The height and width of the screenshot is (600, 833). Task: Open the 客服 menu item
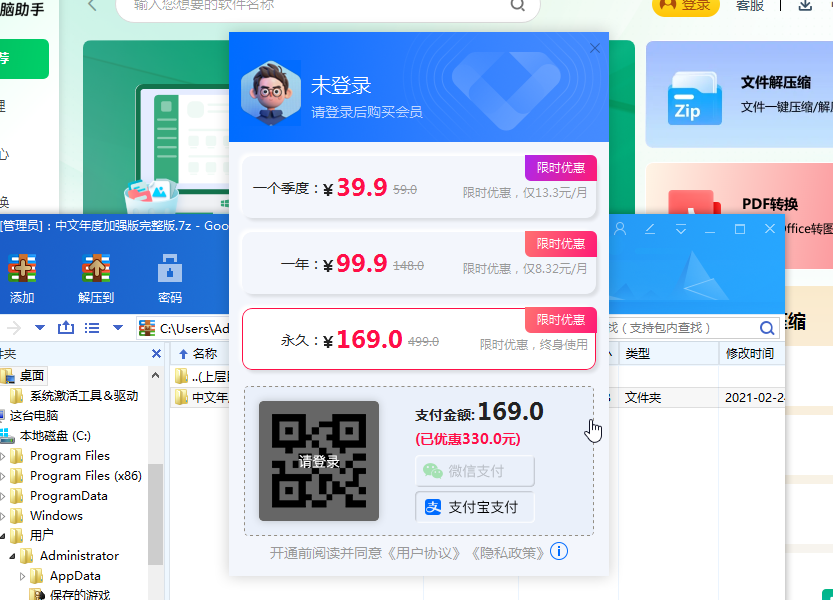coord(750,5)
